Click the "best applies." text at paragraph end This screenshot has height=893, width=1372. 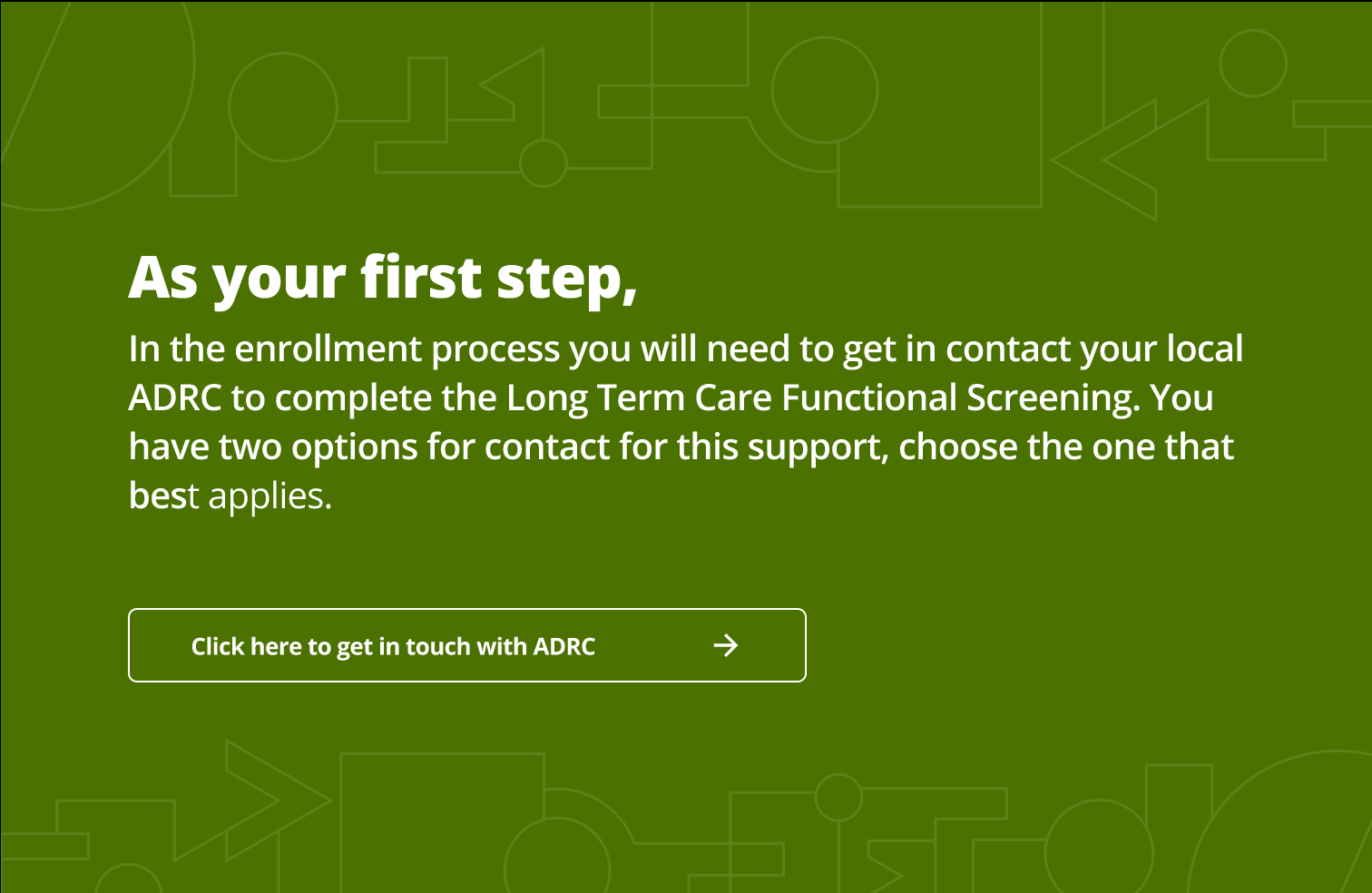[x=230, y=496]
